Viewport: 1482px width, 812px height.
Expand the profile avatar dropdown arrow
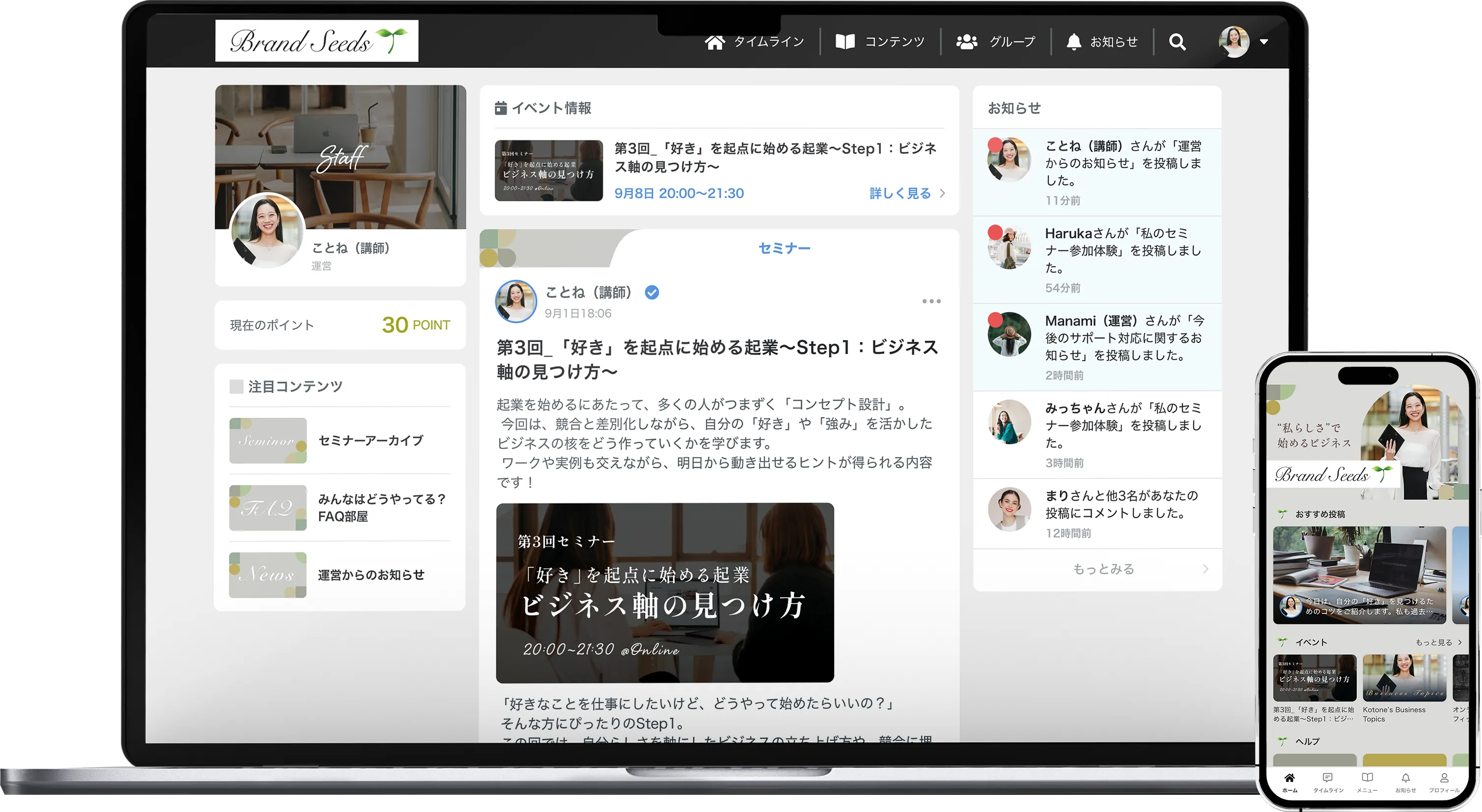(x=1264, y=42)
